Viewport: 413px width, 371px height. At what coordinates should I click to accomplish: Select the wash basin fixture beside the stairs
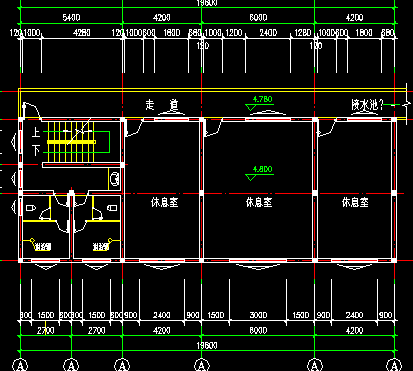[x=114, y=179]
